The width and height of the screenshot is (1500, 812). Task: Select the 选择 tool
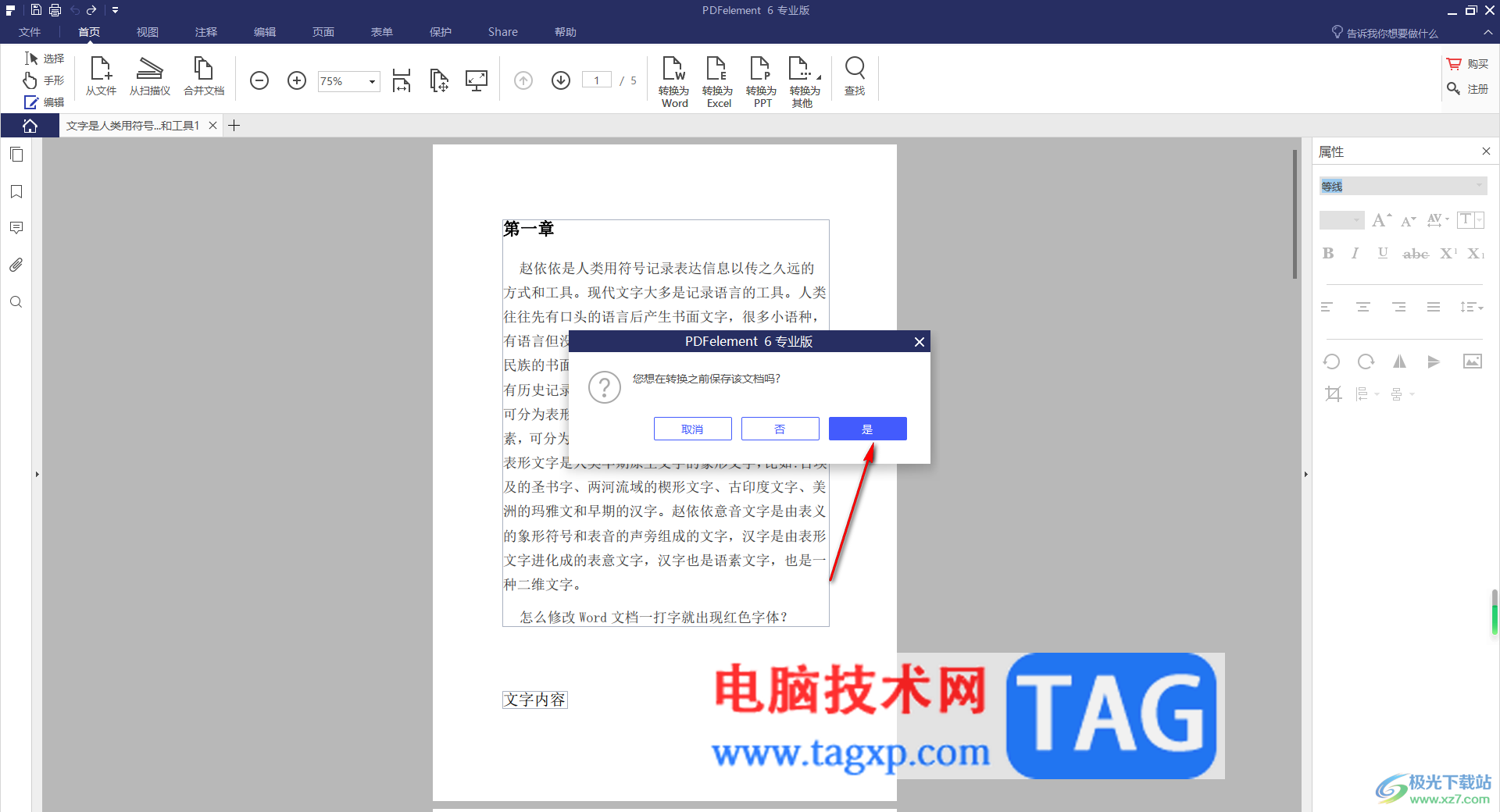[x=45, y=59]
